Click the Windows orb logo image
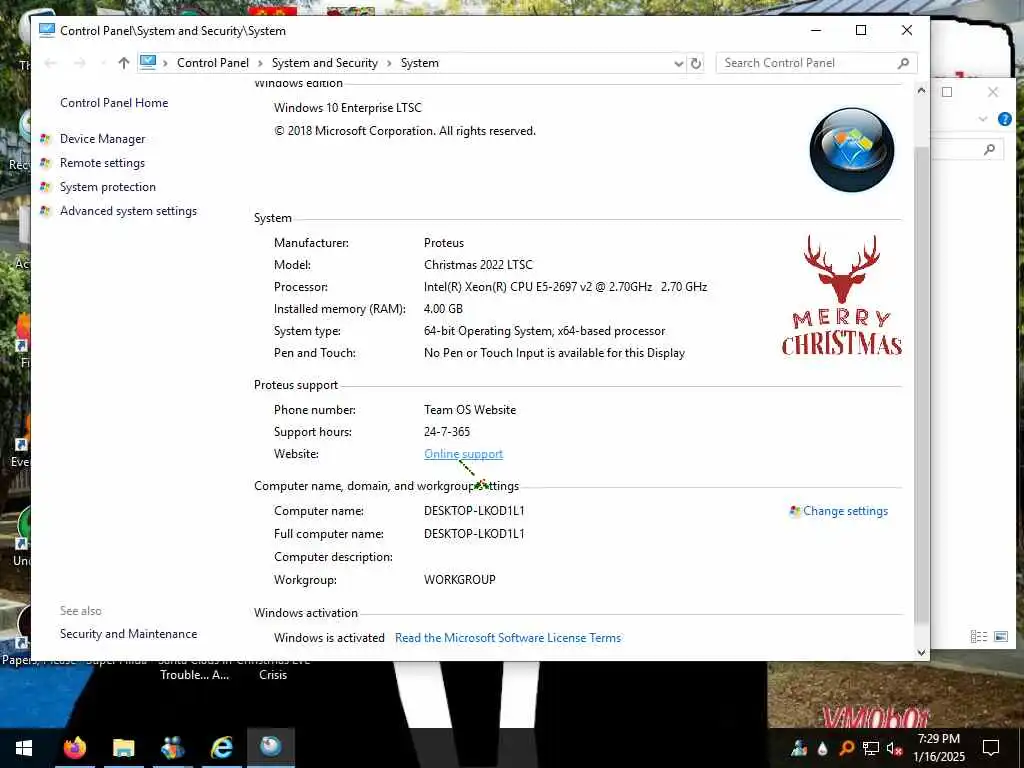 [x=852, y=150]
